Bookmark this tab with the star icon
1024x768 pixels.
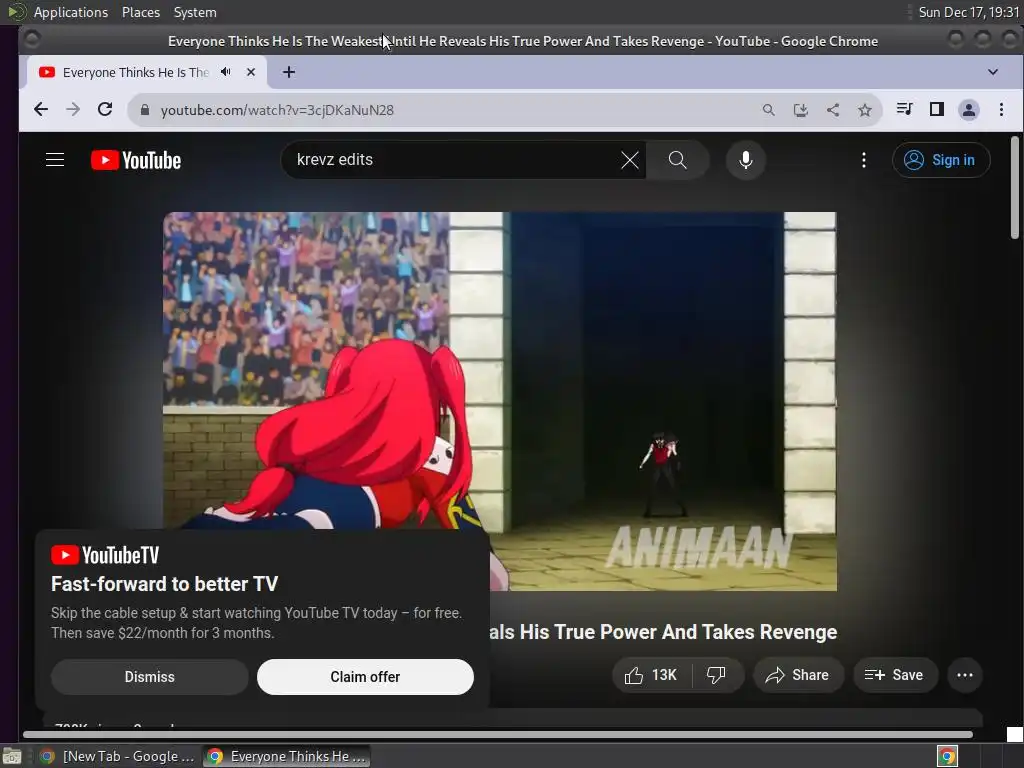[865, 110]
